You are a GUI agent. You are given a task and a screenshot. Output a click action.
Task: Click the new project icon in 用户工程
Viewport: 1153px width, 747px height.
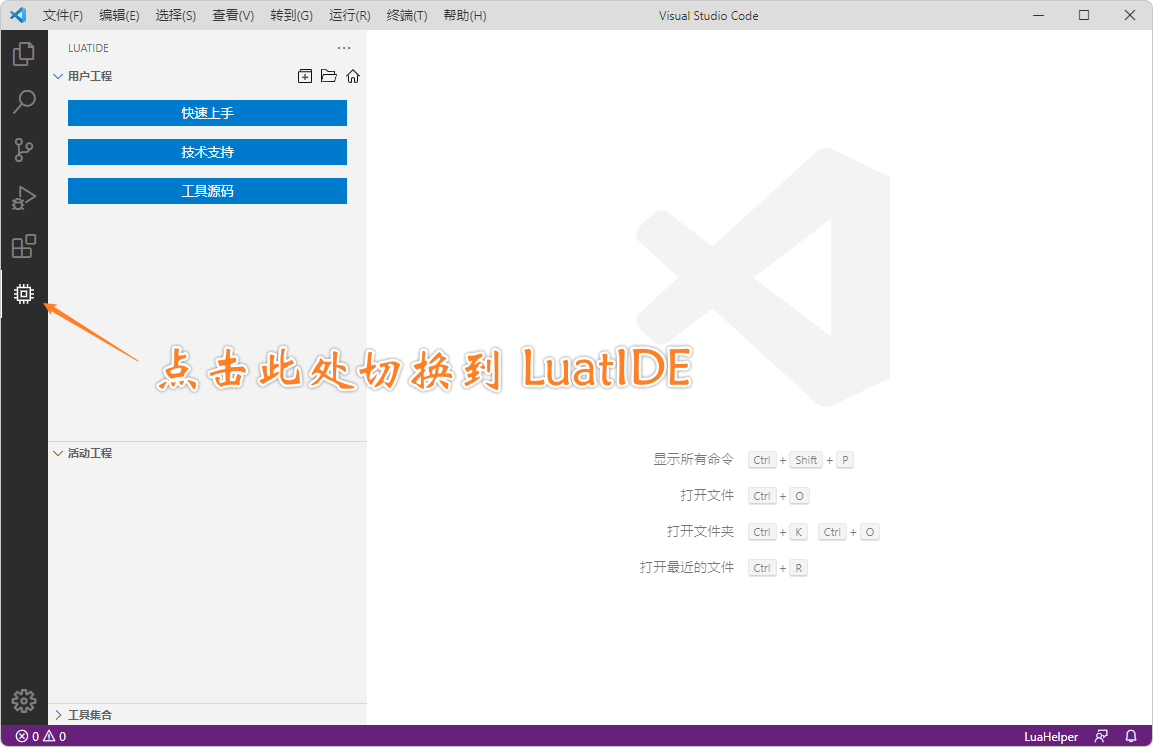click(x=304, y=76)
